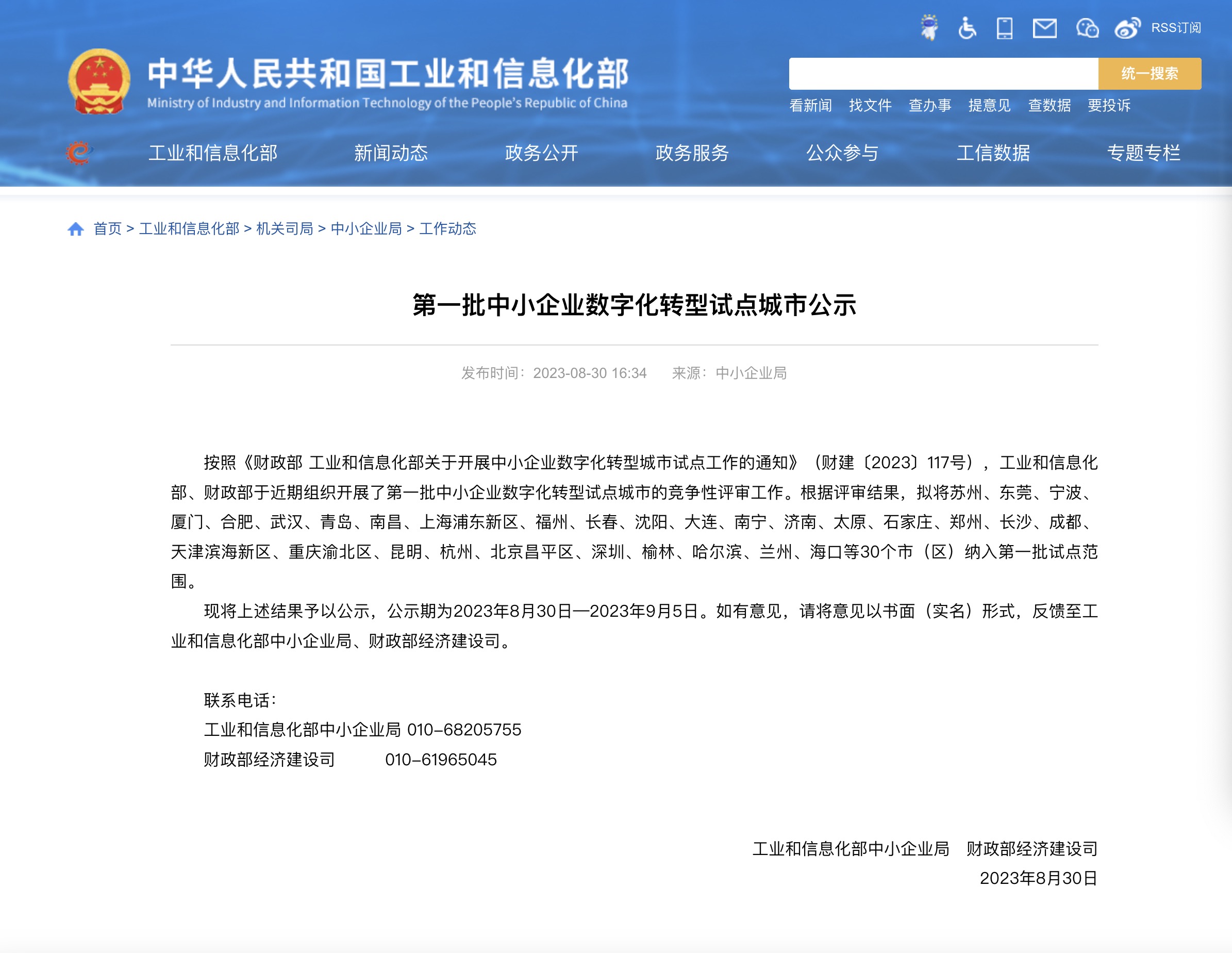Open the 专题专栏 navigation menu

pyautogui.click(x=1143, y=153)
